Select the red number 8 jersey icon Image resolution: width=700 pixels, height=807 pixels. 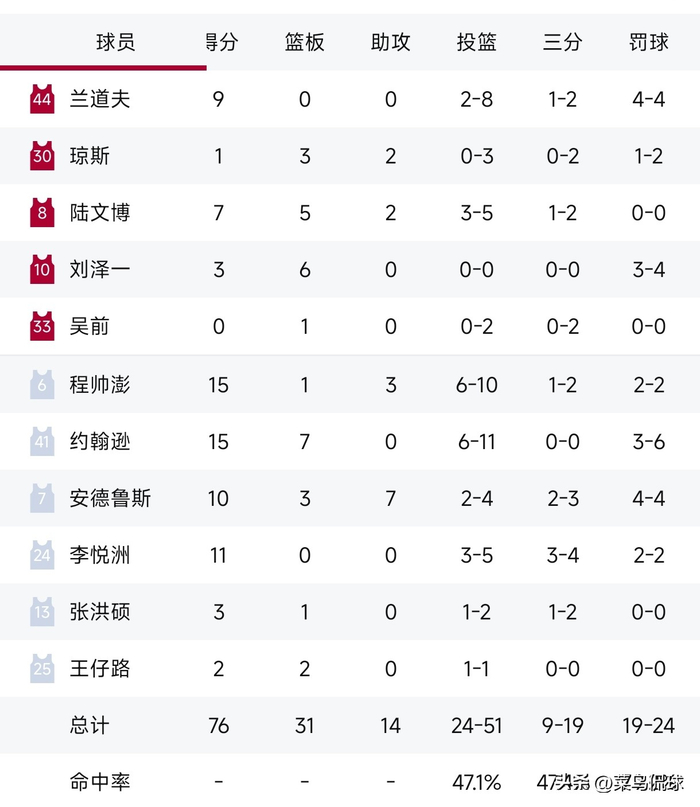point(42,213)
